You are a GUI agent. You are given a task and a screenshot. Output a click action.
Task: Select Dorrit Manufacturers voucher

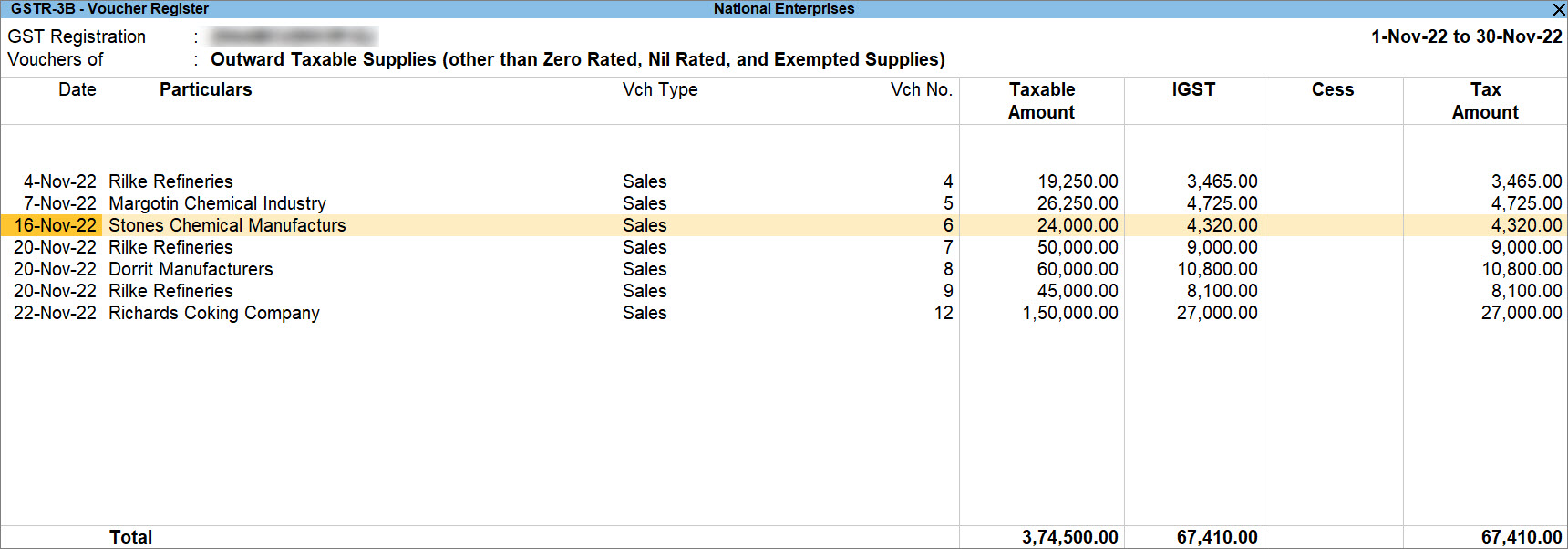click(x=784, y=269)
